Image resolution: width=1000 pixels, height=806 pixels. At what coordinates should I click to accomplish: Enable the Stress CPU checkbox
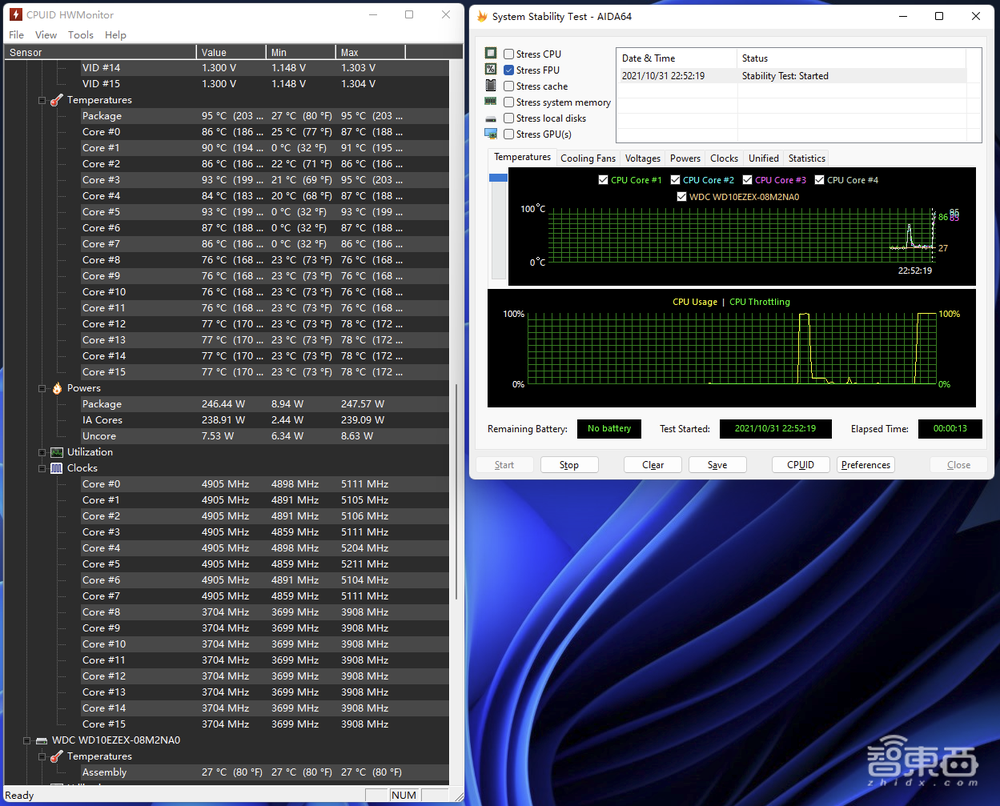click(509, 54)
